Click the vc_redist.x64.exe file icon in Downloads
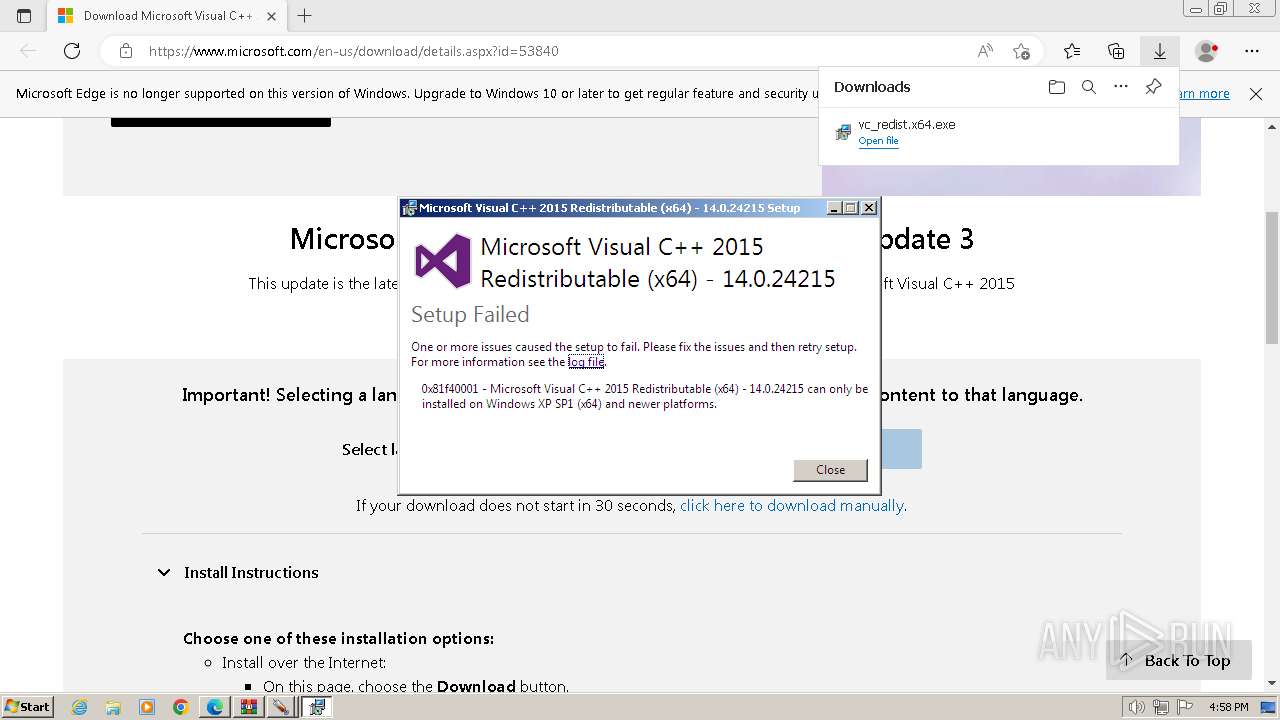1280x720 pixels. [x=843, y=132]
